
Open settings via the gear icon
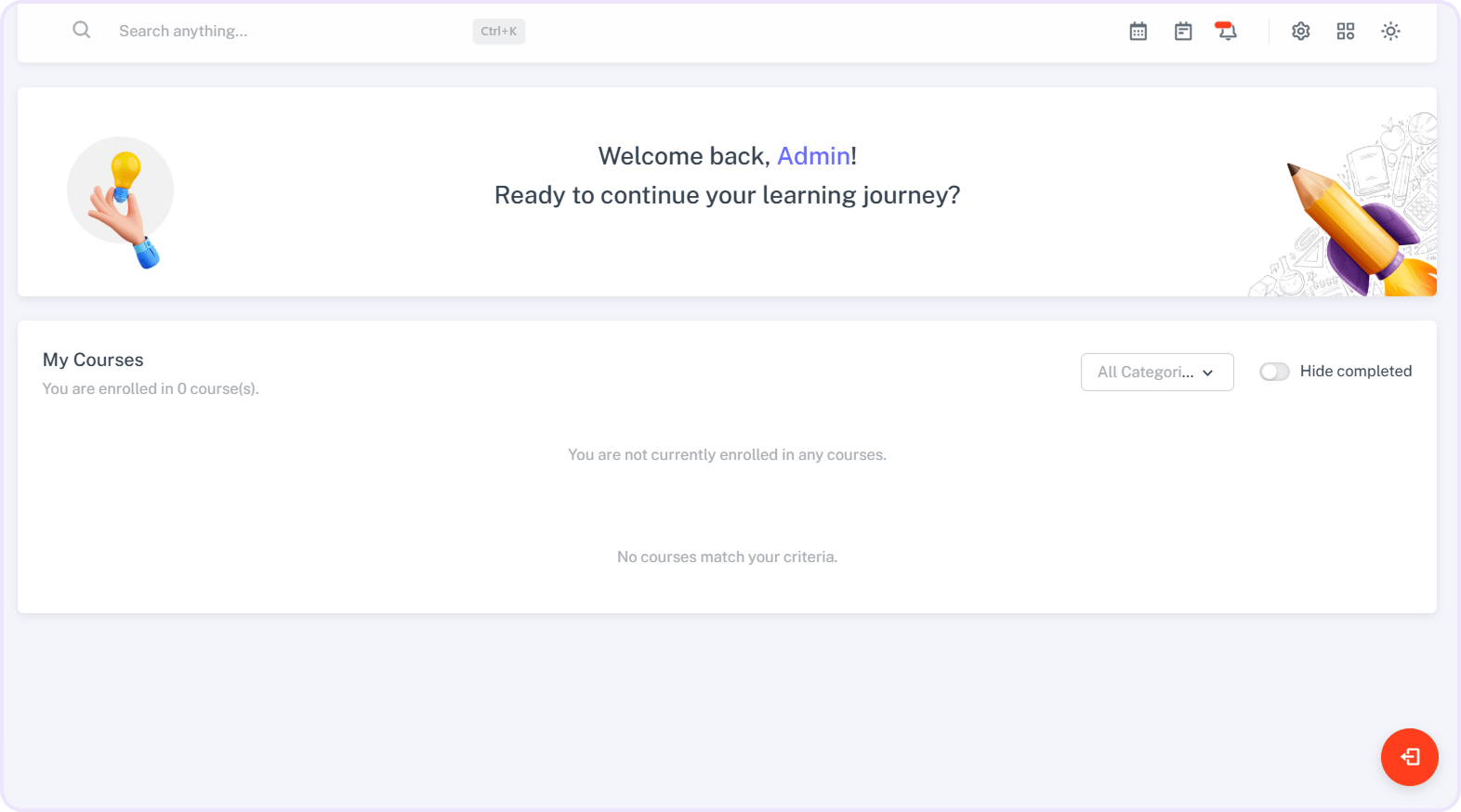pyautogui.click(x=1300, y=32)
